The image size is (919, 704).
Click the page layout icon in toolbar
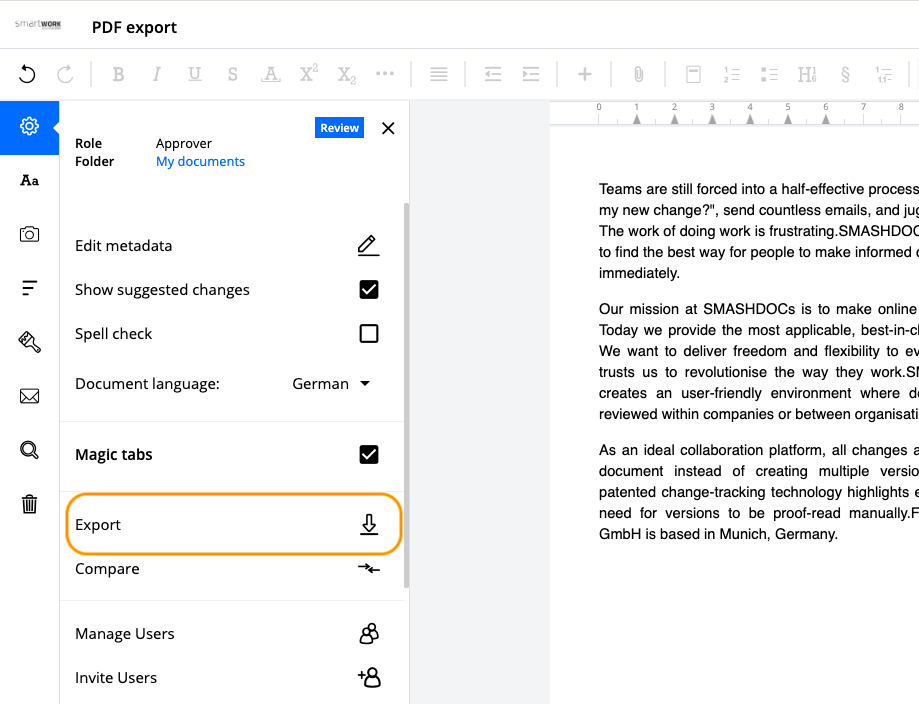point(693,74)
